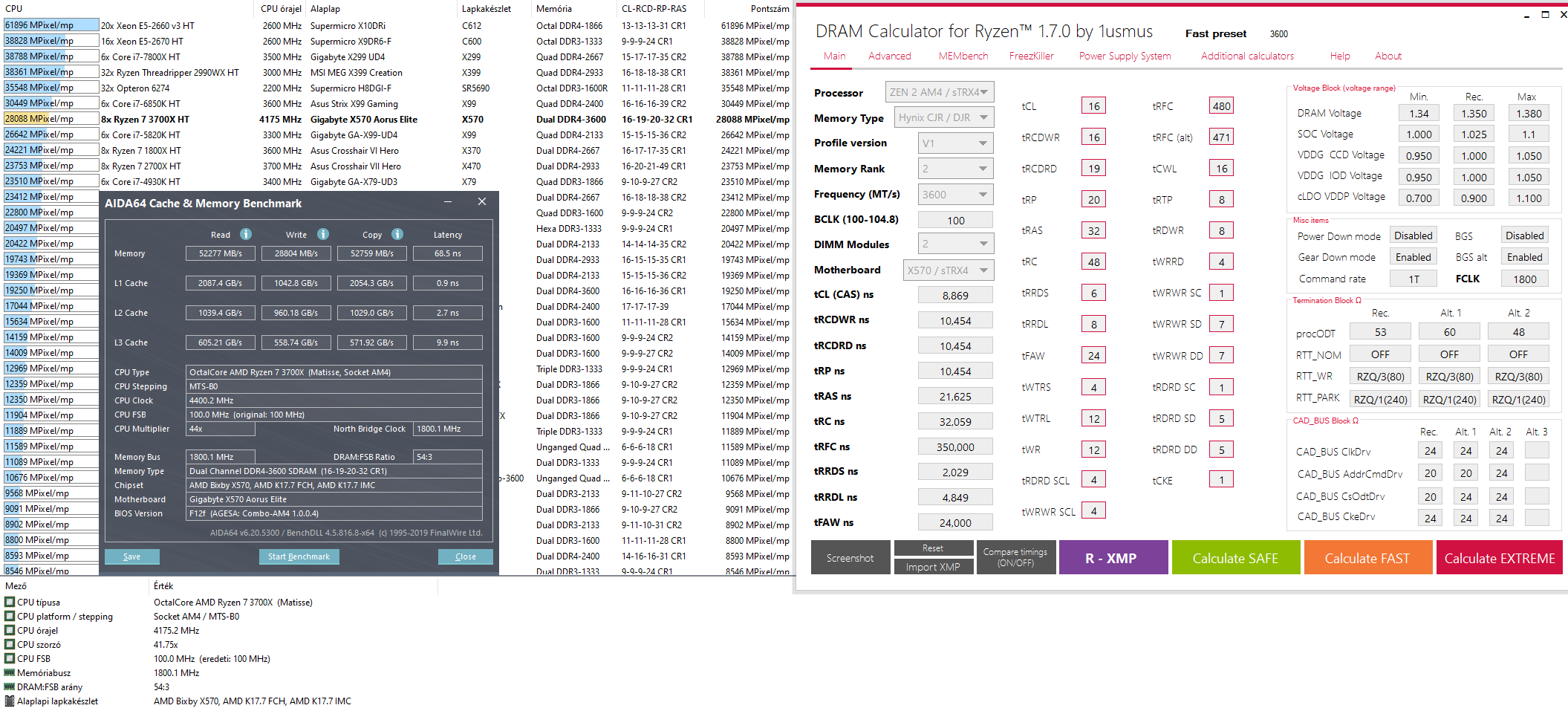Click Close in the AIDA64 benchmark window

coord(466,556)
